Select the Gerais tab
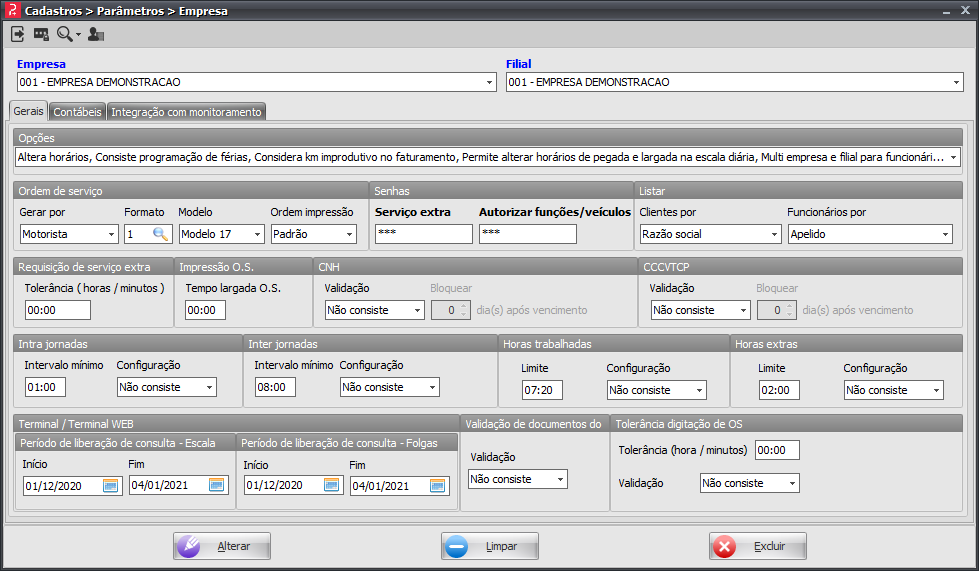 29,111
